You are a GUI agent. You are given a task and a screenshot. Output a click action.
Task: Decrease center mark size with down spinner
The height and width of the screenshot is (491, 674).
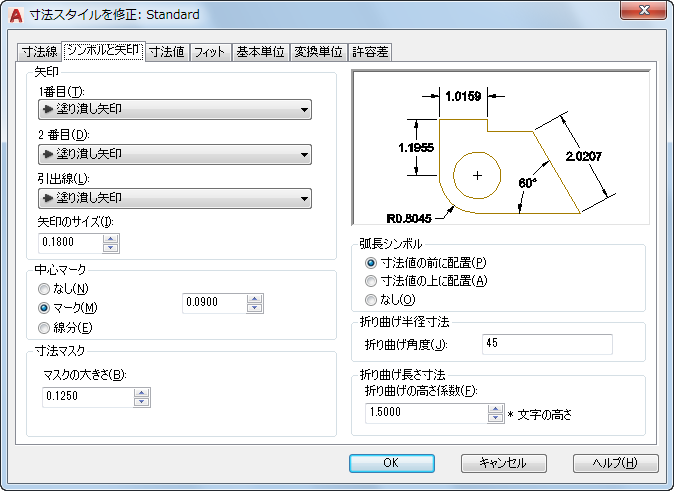(255, 308)
